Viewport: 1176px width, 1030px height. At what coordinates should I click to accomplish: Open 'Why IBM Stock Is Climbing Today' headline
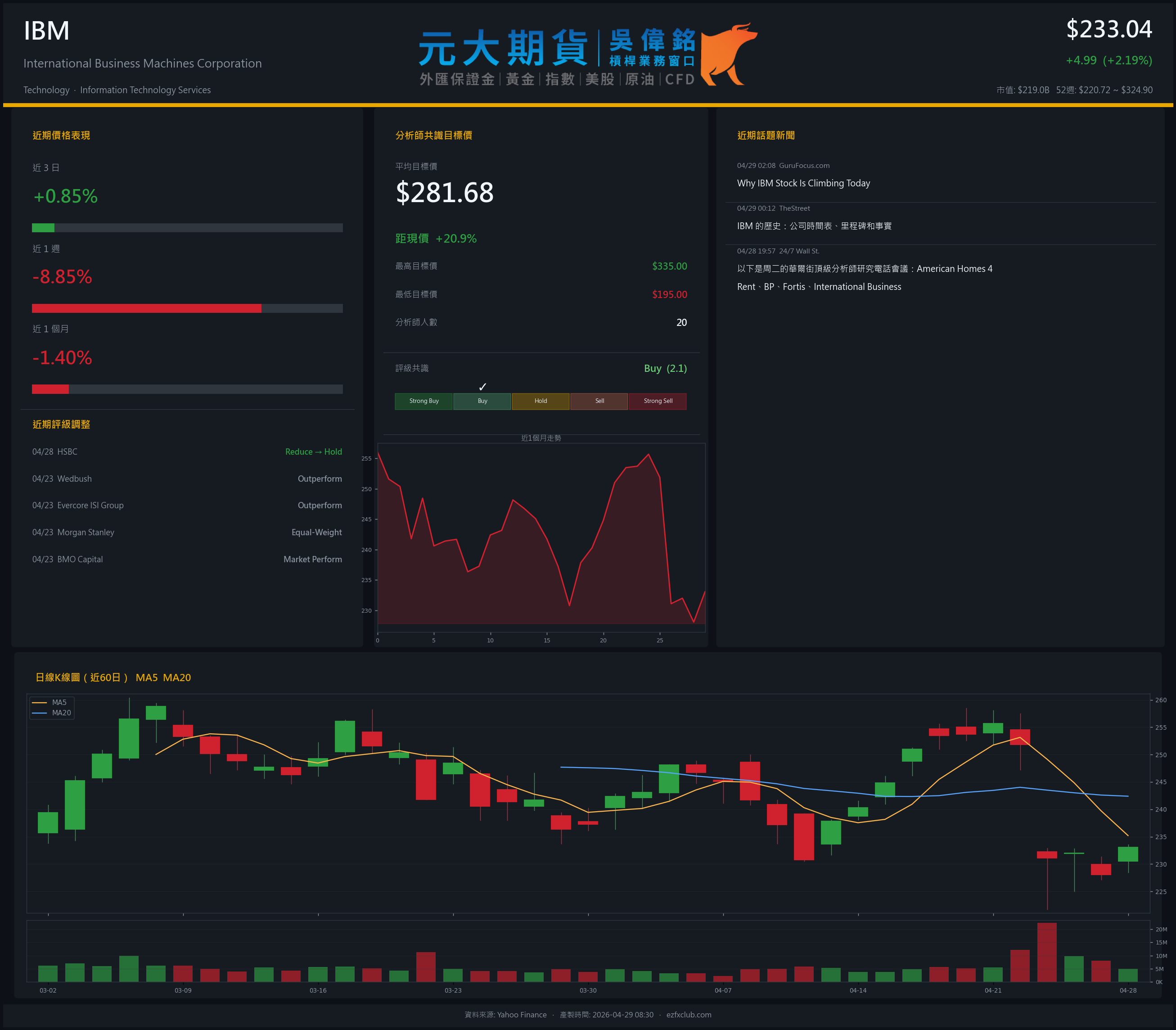pos(803,183)
